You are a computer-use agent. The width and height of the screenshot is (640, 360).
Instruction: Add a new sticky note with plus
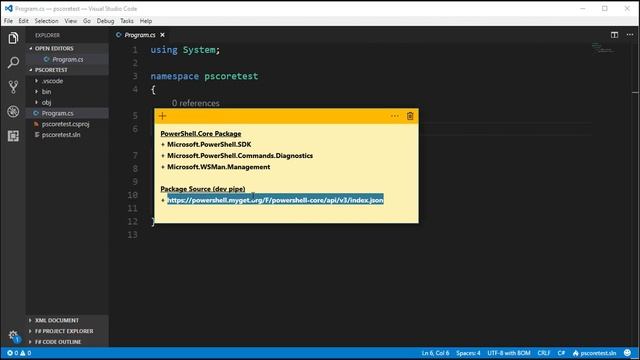162,116
